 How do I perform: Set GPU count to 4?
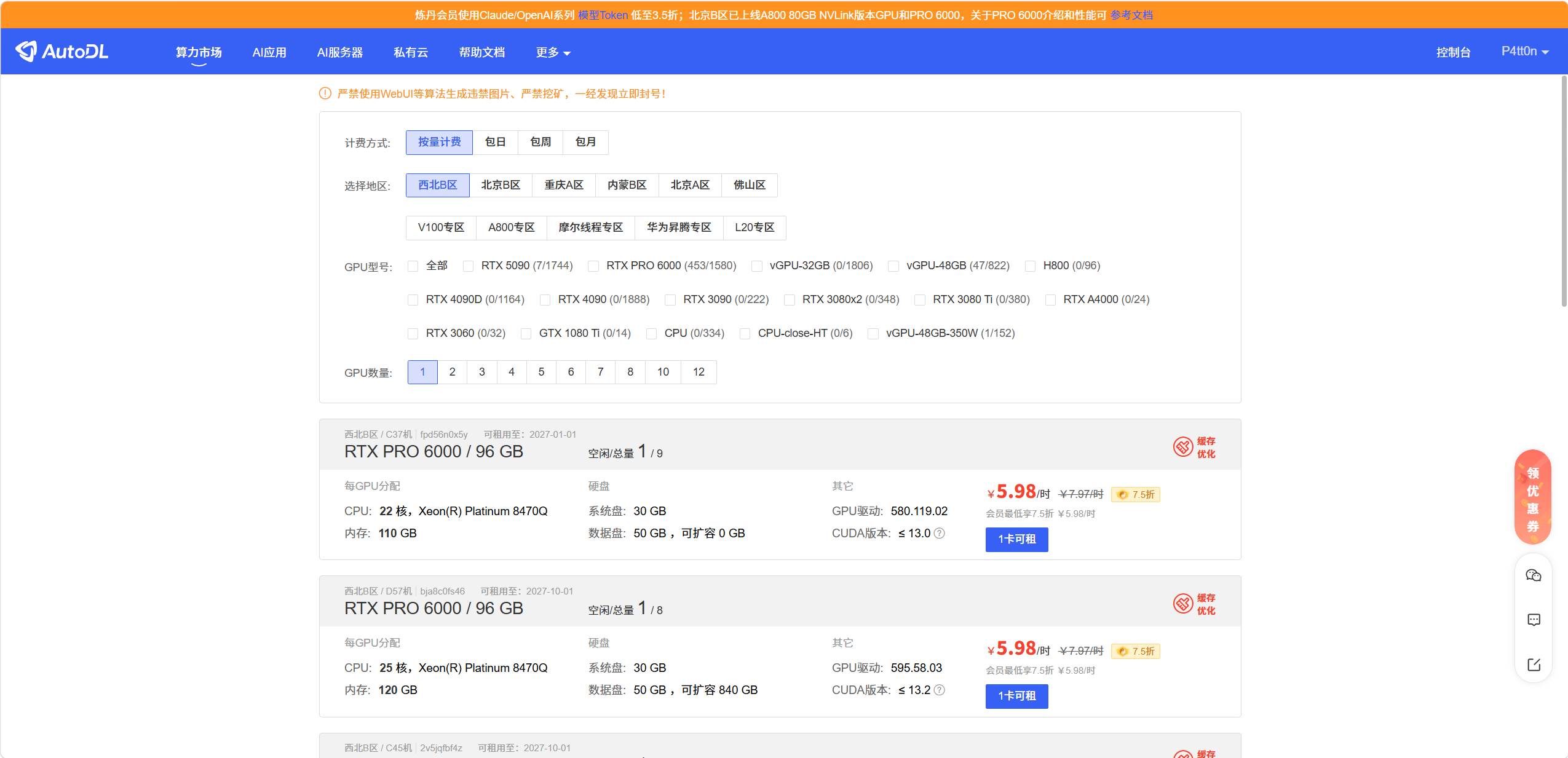pyautogui.click(x=512, y=373)
